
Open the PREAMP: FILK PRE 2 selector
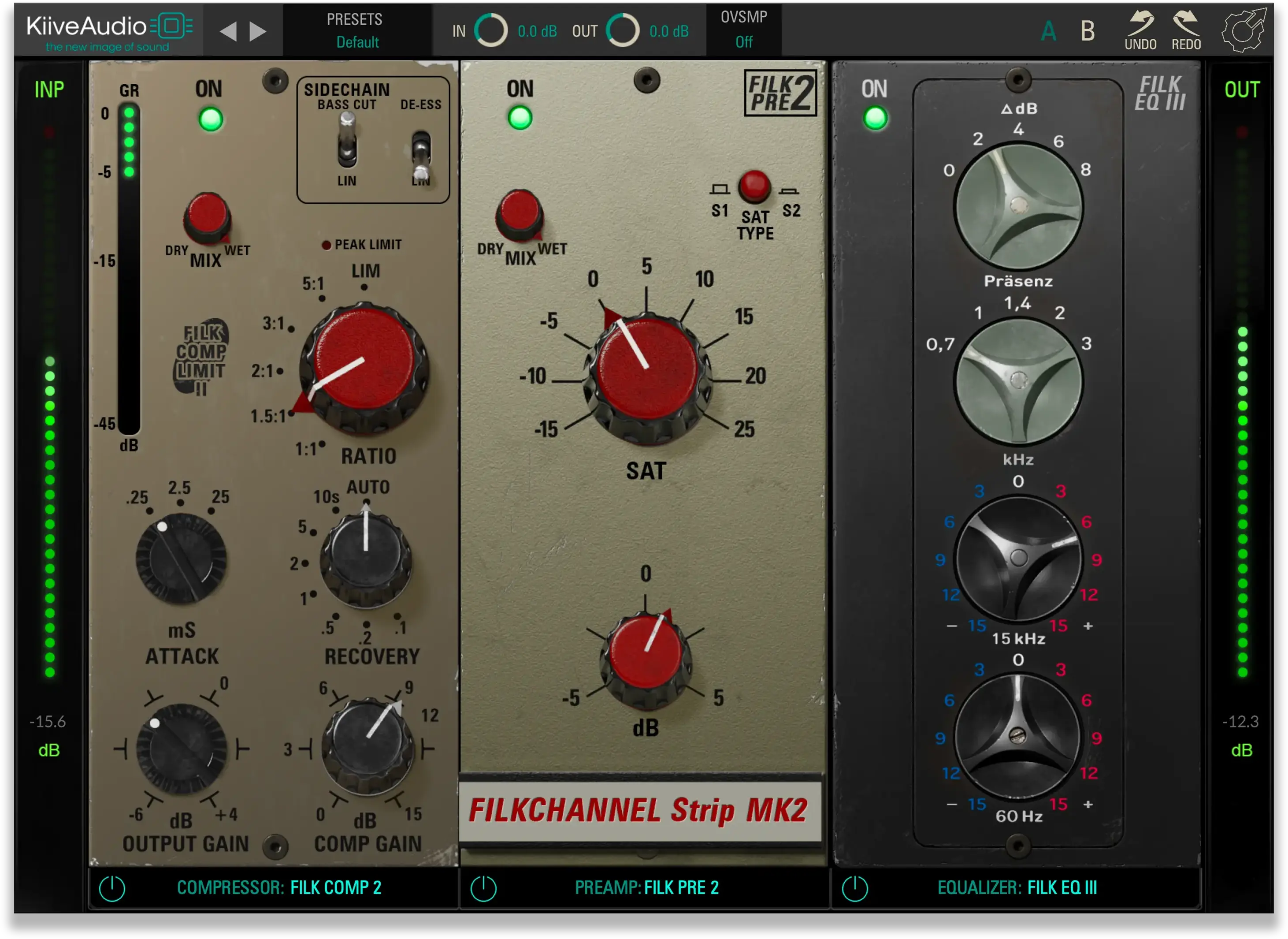point(646,887)
